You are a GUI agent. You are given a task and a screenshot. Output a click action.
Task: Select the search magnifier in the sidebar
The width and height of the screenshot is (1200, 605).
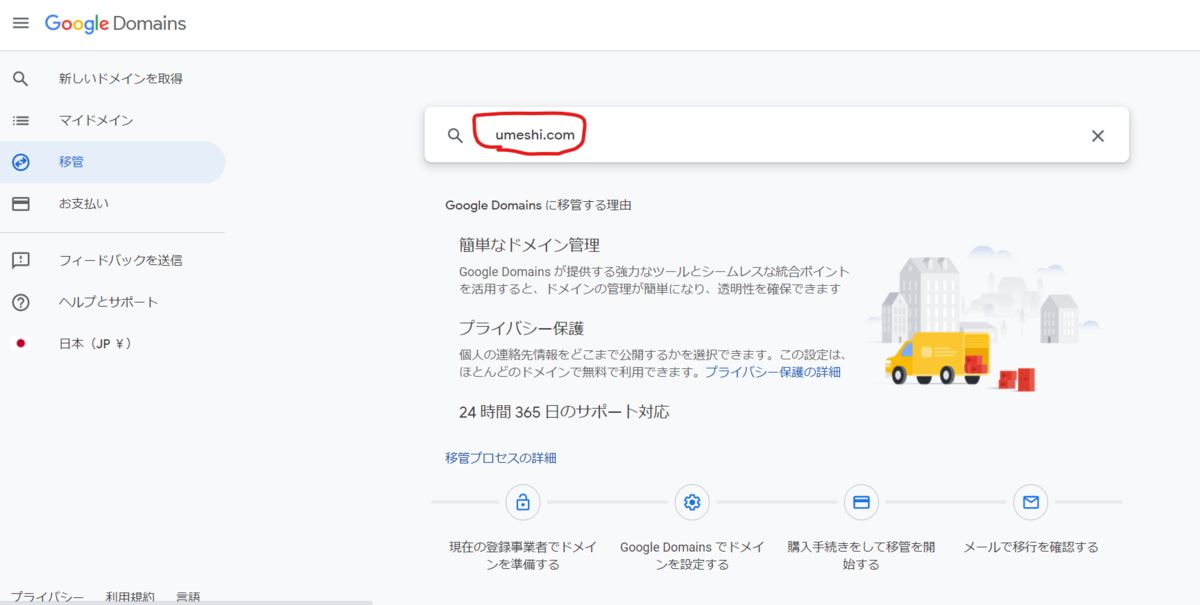click(x=21, y=78)
